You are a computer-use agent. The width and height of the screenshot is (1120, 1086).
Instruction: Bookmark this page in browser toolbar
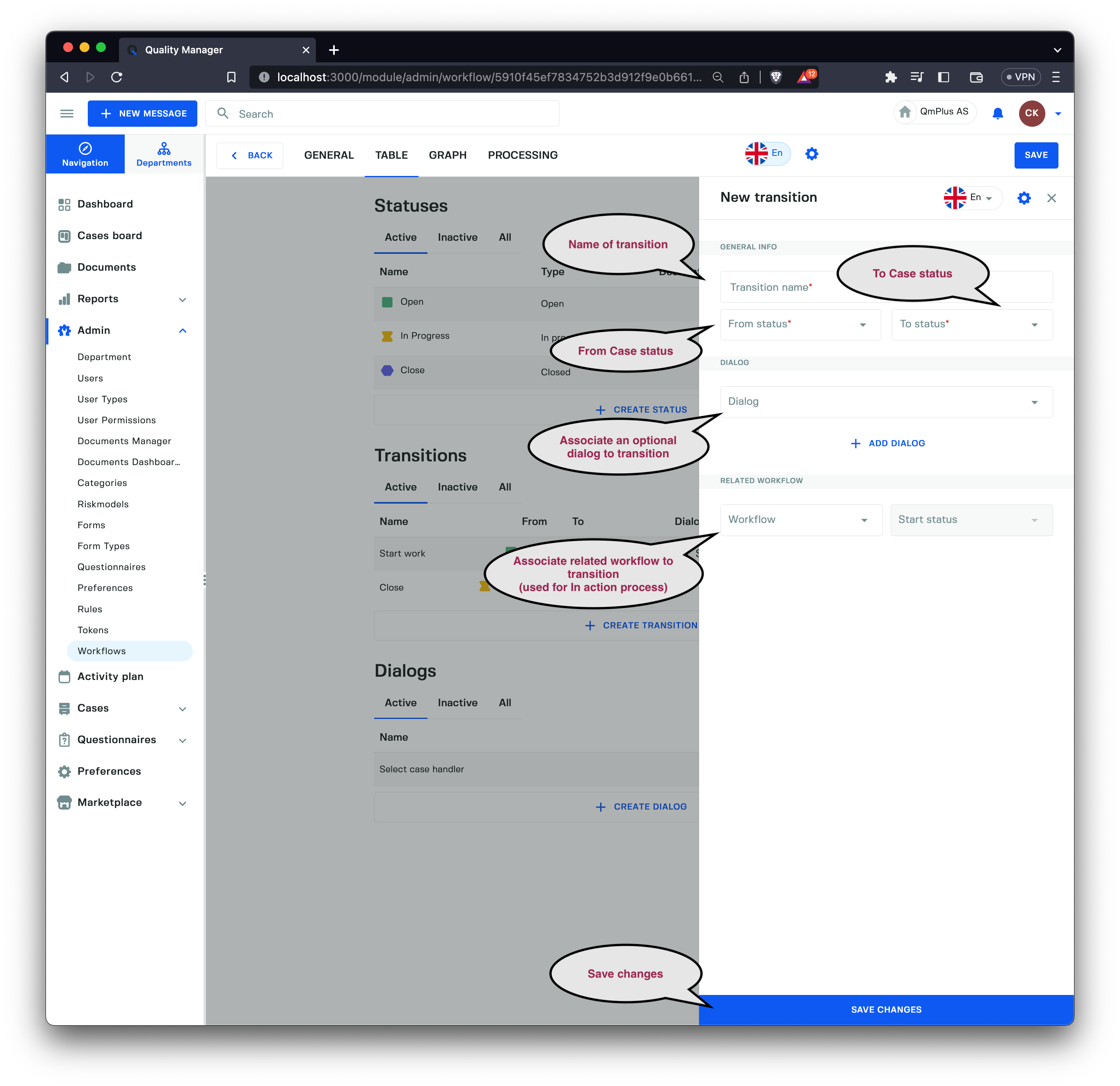pos(231,77)
